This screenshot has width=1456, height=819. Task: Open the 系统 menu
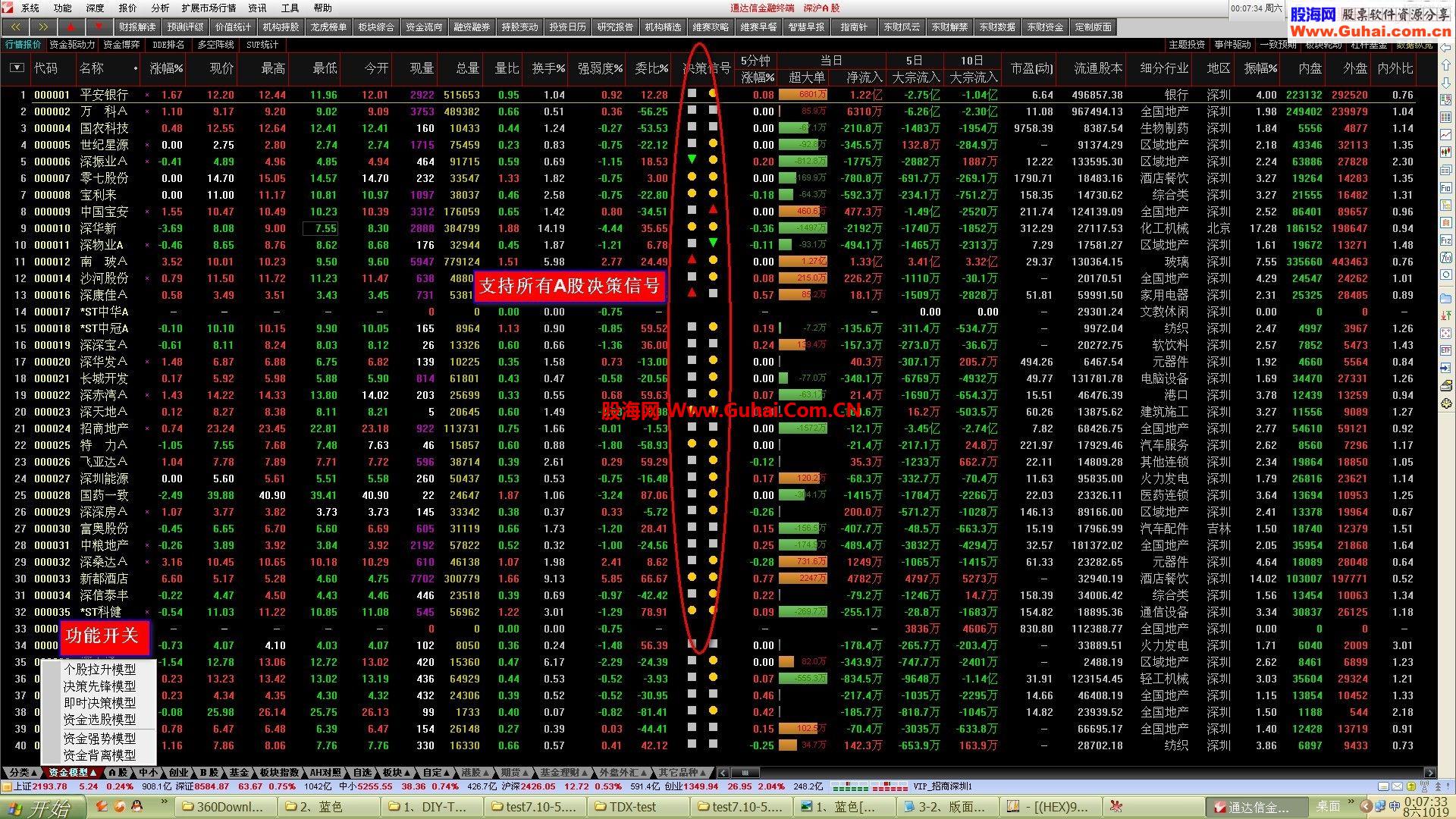pos(30,8)
